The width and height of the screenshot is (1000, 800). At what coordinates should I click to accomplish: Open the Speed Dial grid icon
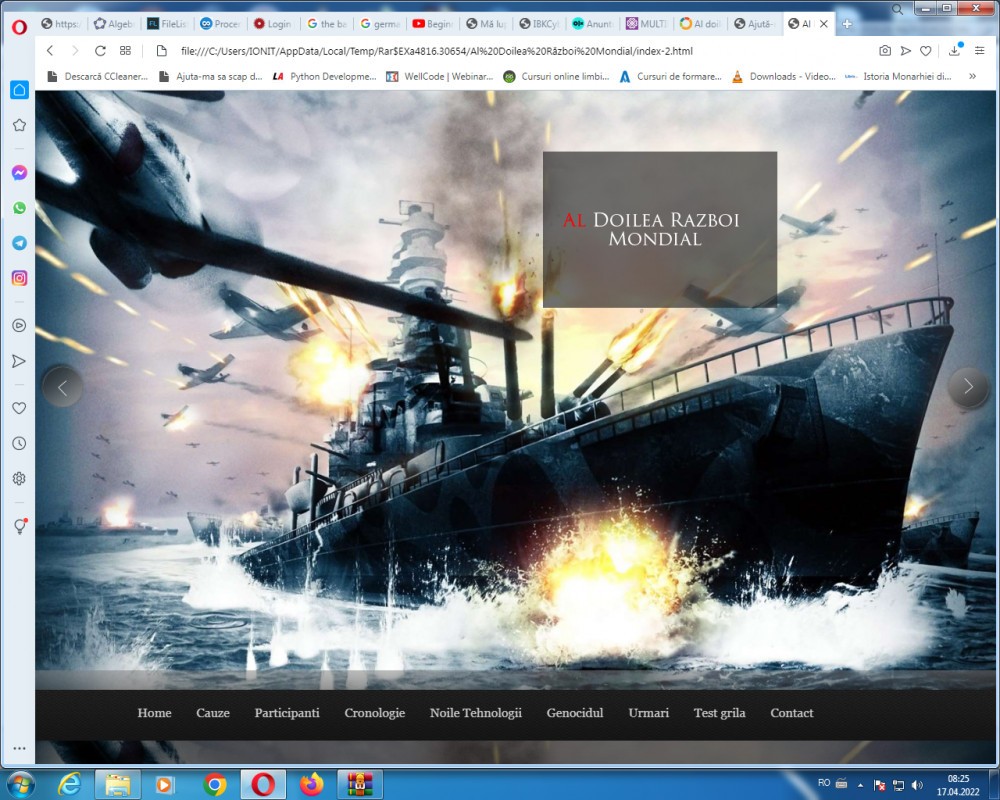pyautogui.click(x=126, y=50)
